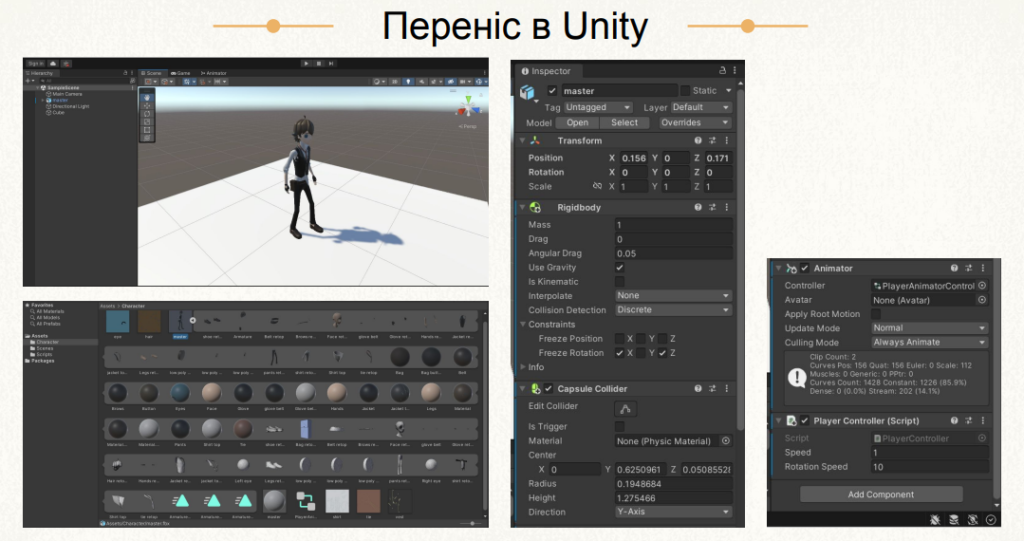This screenshot has height=541, width=1024.
Task: Open Rigidbody component context menu
Action: 726,207
